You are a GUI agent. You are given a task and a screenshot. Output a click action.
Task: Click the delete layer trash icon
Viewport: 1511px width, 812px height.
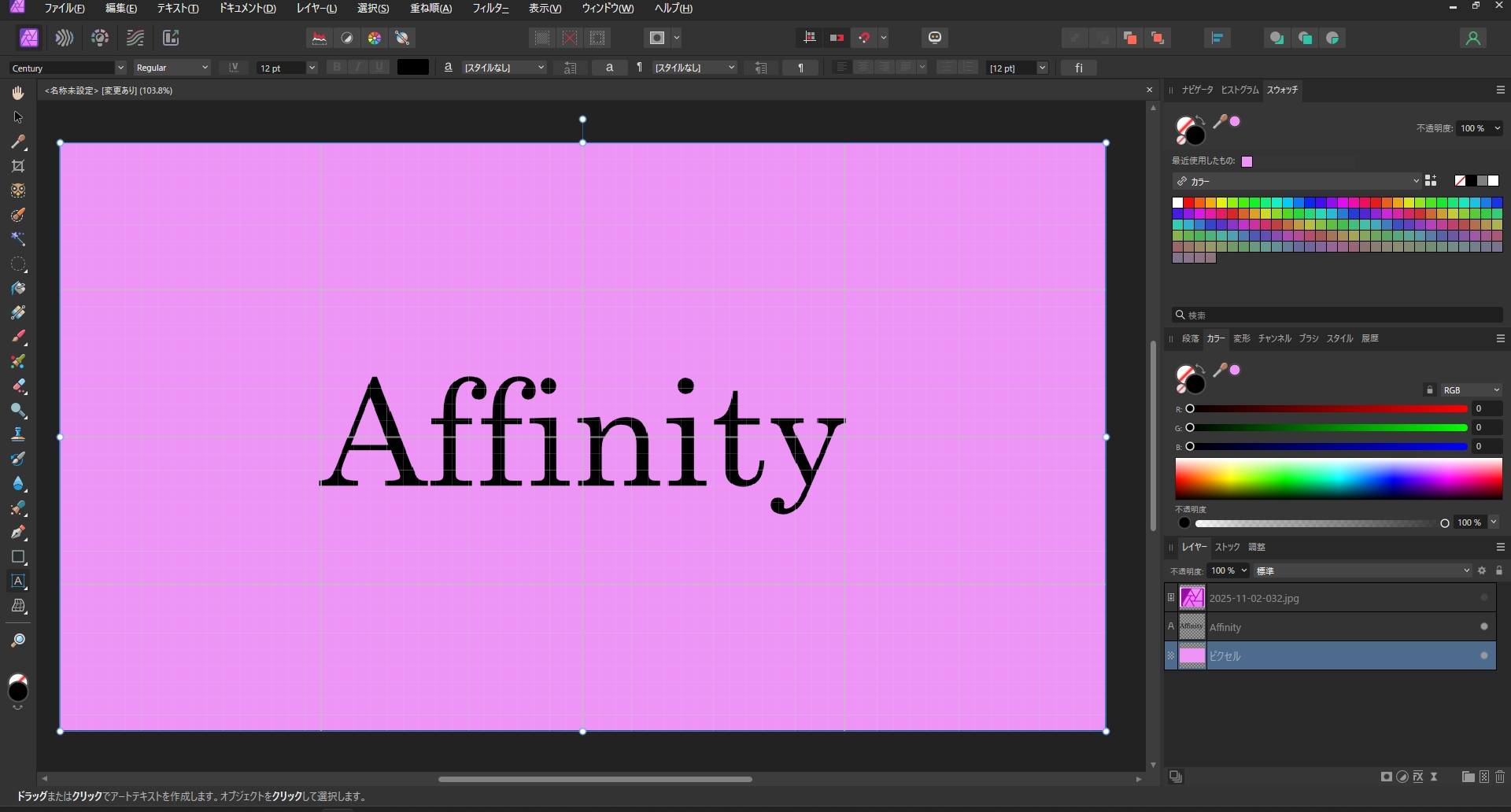1500,777
